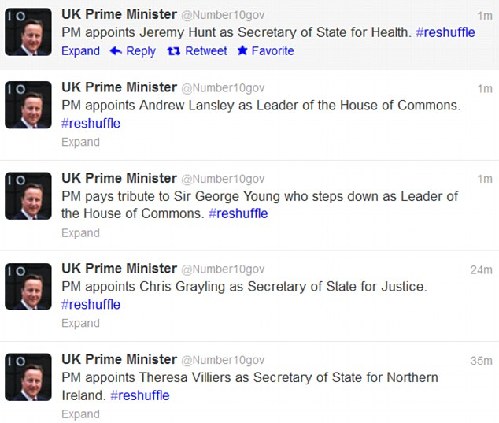Open UK Prime Minister name on Grayling tweet
This screenshot has width=499, height=423.
pyautogui.click(x=119, y=269)
